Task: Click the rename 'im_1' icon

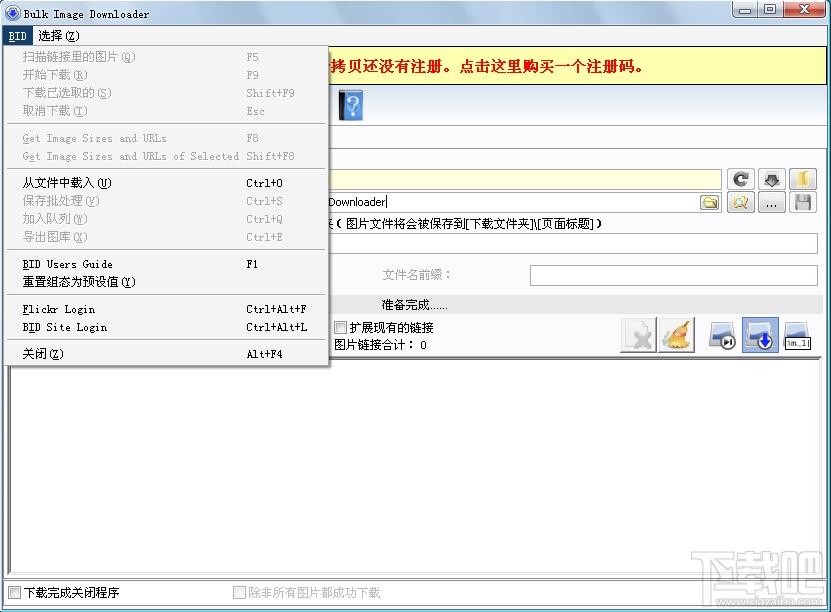Action: (x=797, y=335)
